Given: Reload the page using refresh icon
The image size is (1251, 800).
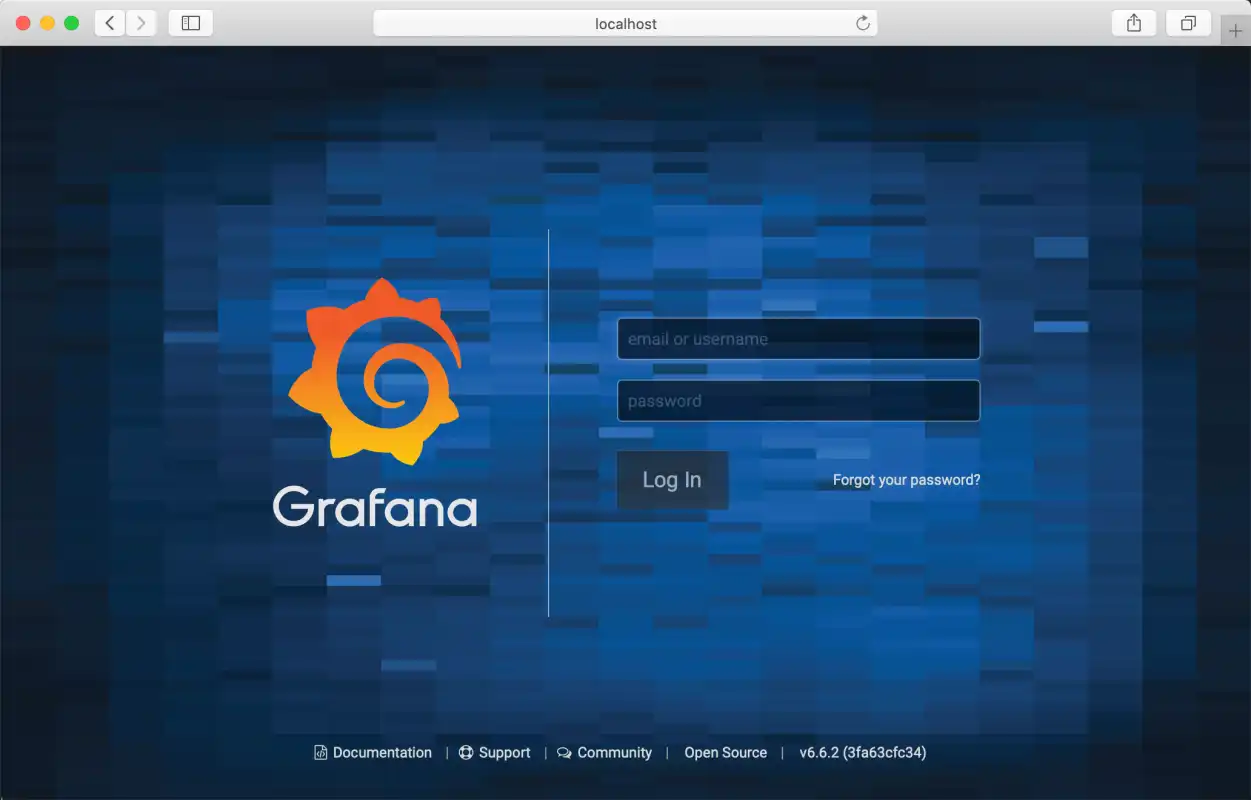Looking at the screenshot, I should click(863, 23).
